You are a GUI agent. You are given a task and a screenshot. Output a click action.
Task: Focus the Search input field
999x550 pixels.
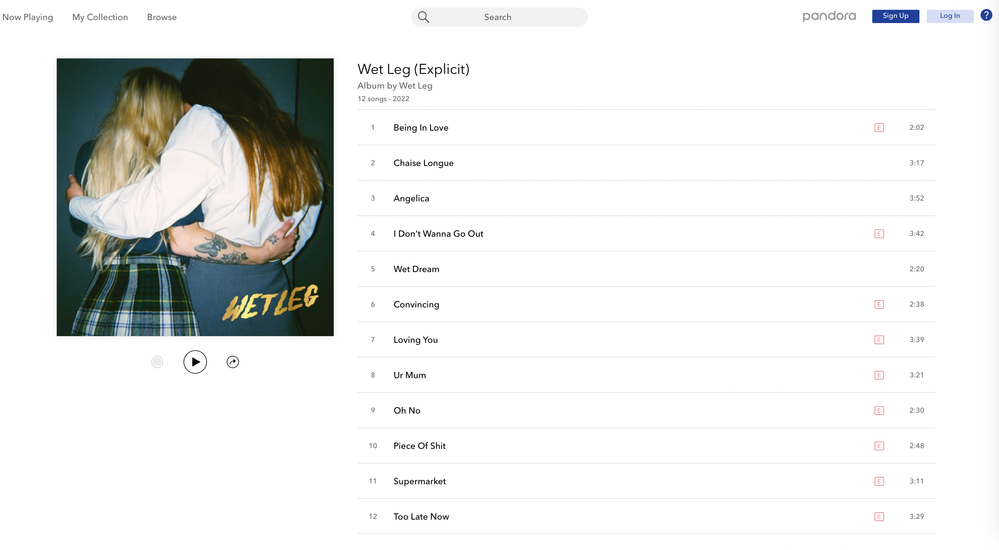(499, 17)
